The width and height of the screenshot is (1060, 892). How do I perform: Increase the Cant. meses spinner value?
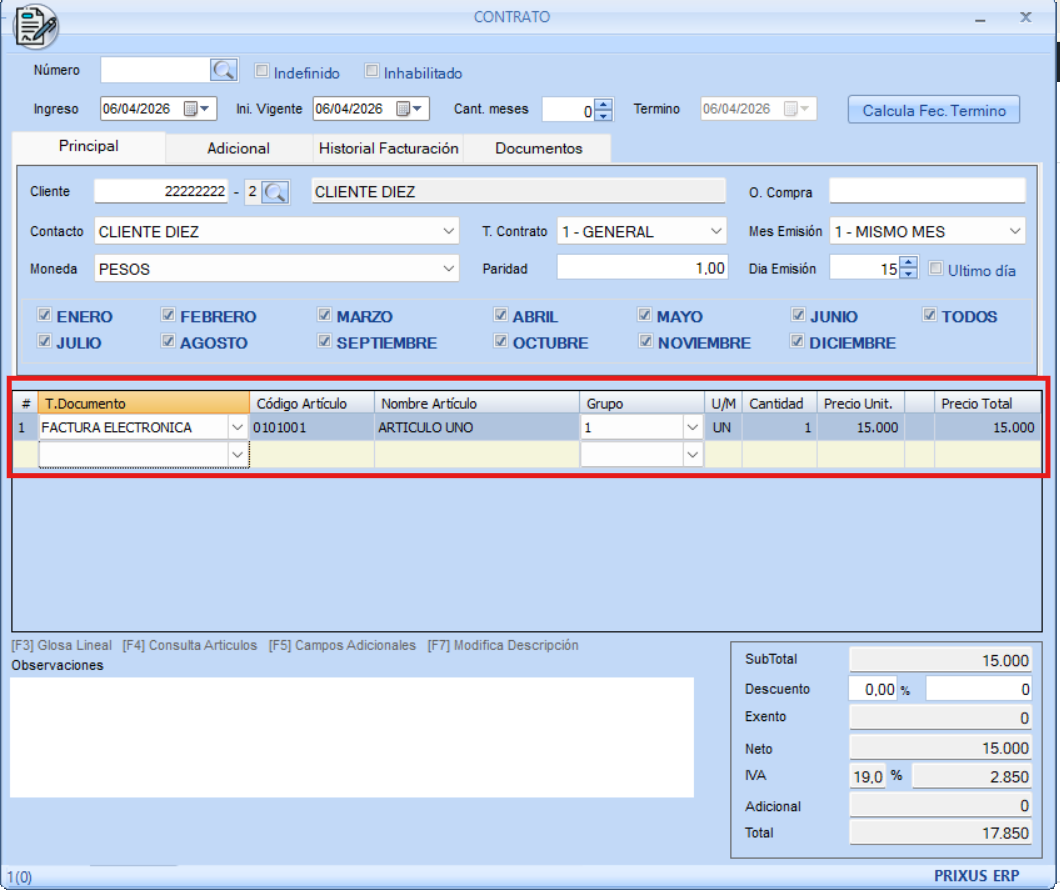(x=603, y=104)
